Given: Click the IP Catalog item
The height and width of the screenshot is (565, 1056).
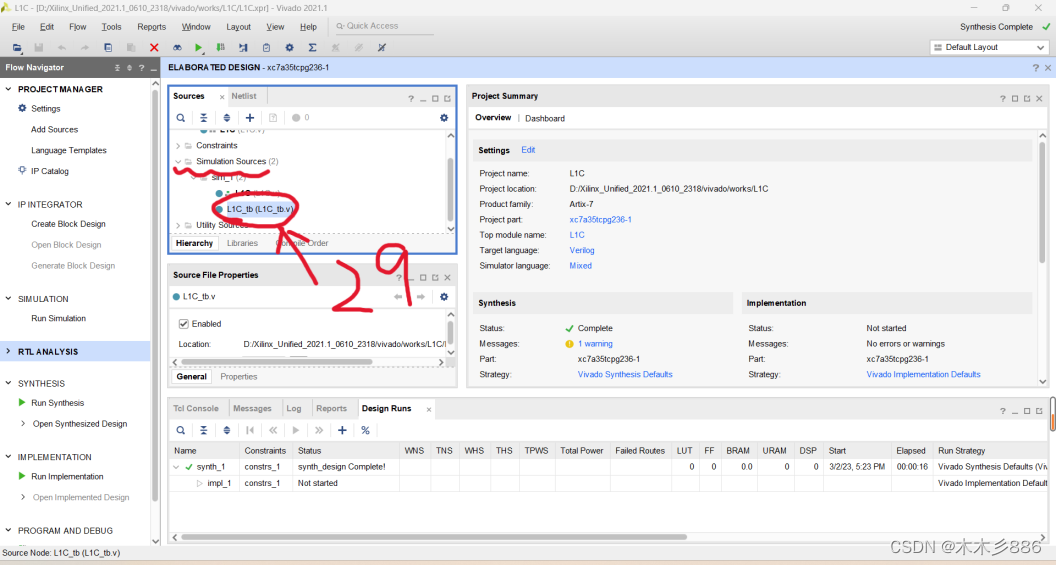Looking at the screenshot, I should point(49,171).
